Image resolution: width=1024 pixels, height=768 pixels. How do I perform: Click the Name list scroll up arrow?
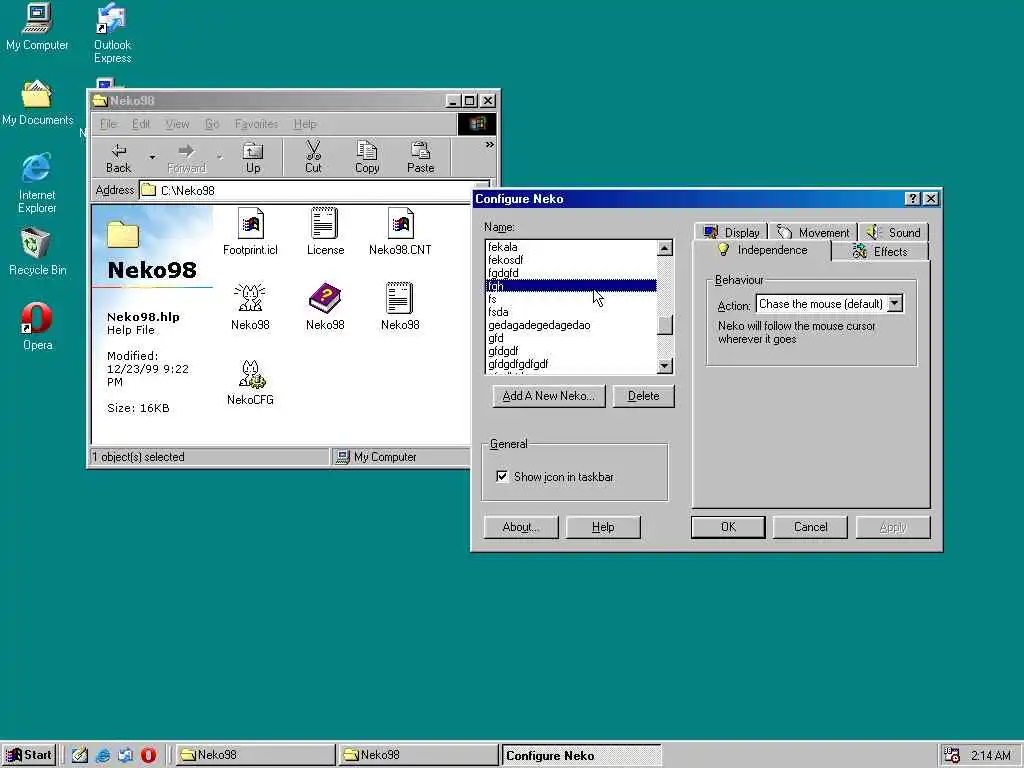[665, 248]
